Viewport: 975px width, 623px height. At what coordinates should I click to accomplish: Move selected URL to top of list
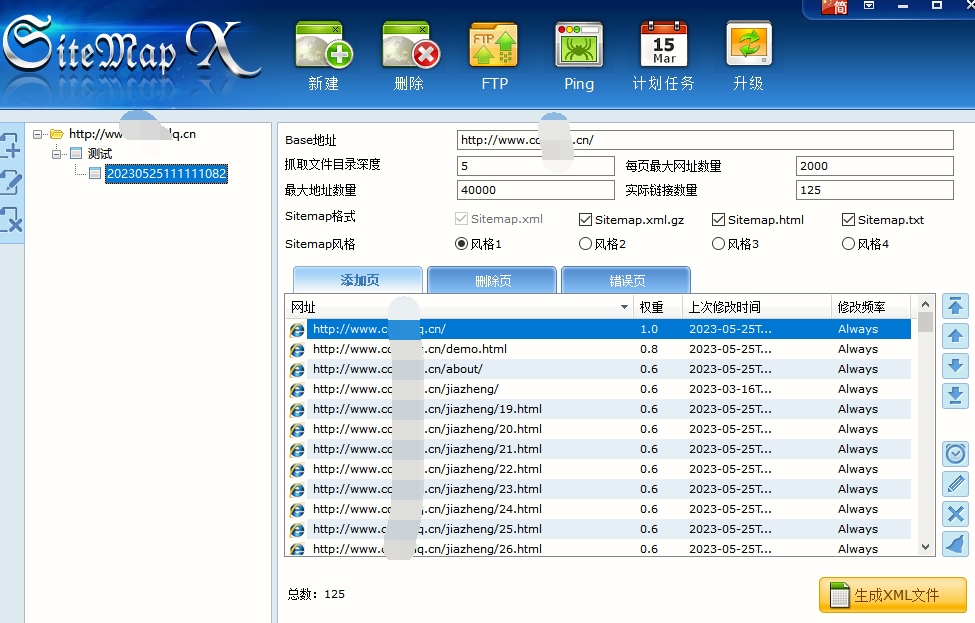tap(956, 306)
